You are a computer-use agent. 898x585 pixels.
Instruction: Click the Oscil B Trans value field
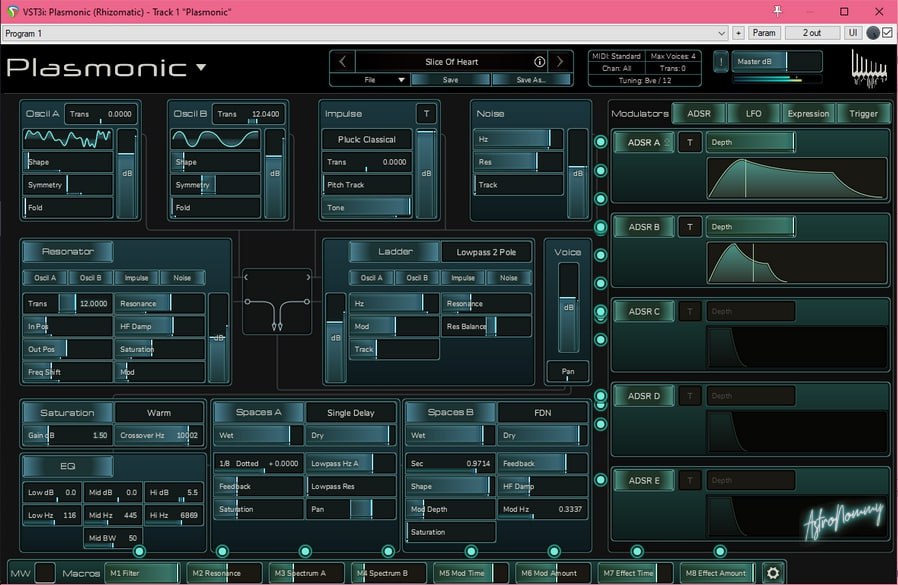(247, 114)
